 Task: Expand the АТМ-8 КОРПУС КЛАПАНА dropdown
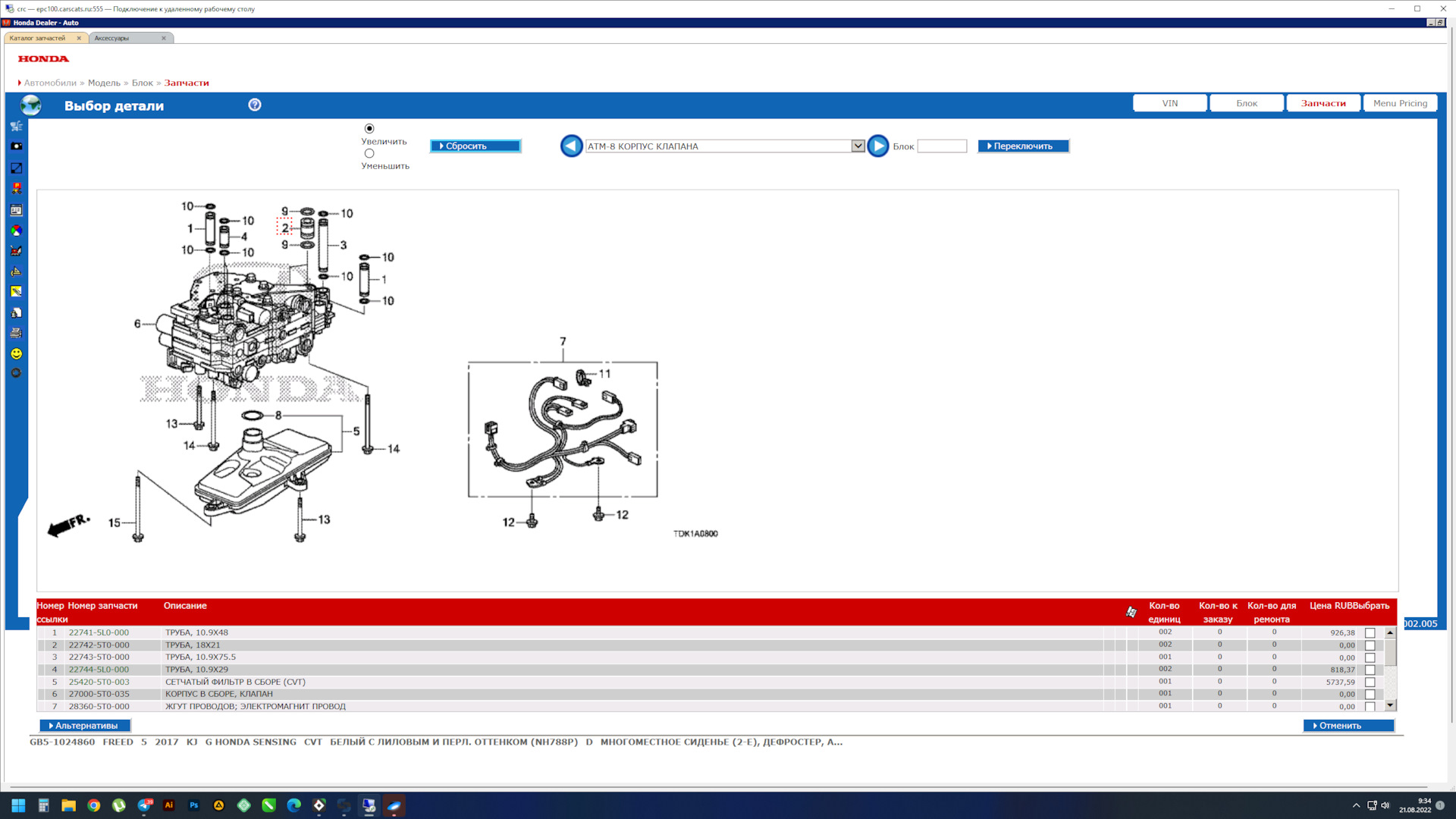tap(858, 146)
